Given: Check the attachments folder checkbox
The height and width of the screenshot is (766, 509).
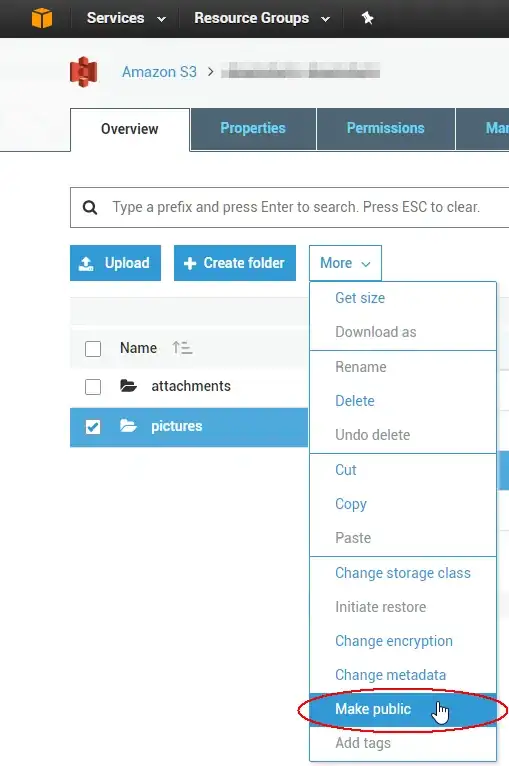Looking at the screenshot, I should pos(93,386).
